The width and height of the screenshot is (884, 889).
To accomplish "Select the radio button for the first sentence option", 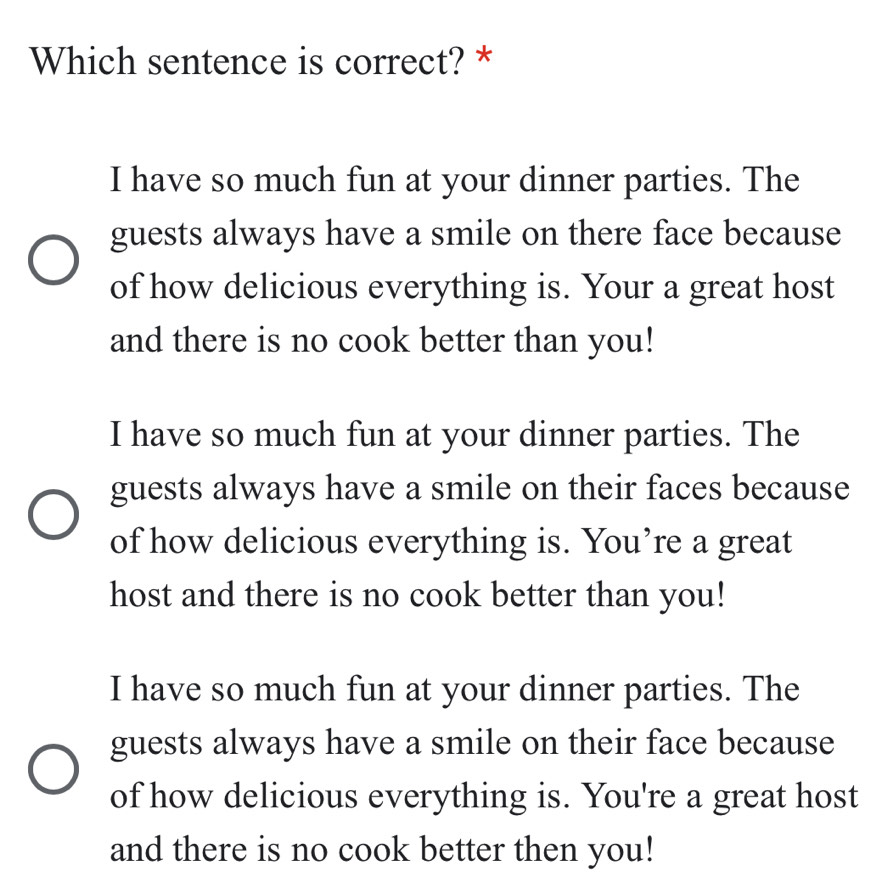I will pos(52,262).
